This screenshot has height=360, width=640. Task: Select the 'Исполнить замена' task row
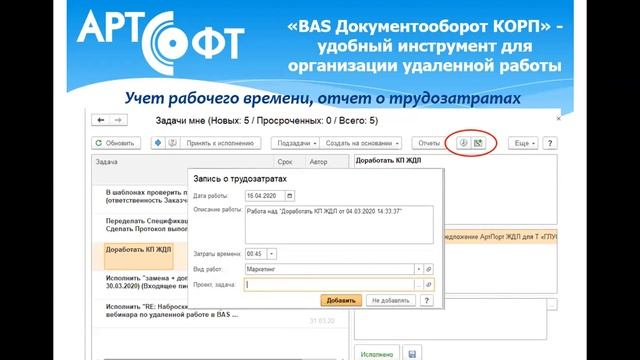coord(140,282)
